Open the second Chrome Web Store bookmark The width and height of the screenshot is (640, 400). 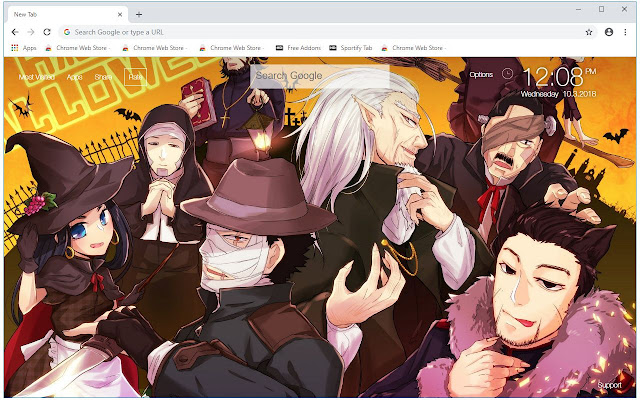154,48
